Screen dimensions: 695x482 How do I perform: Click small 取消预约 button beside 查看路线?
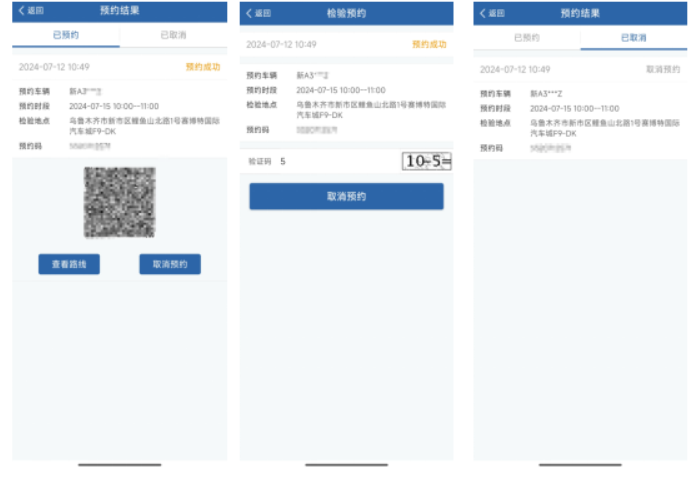click(x=170, y=264)
